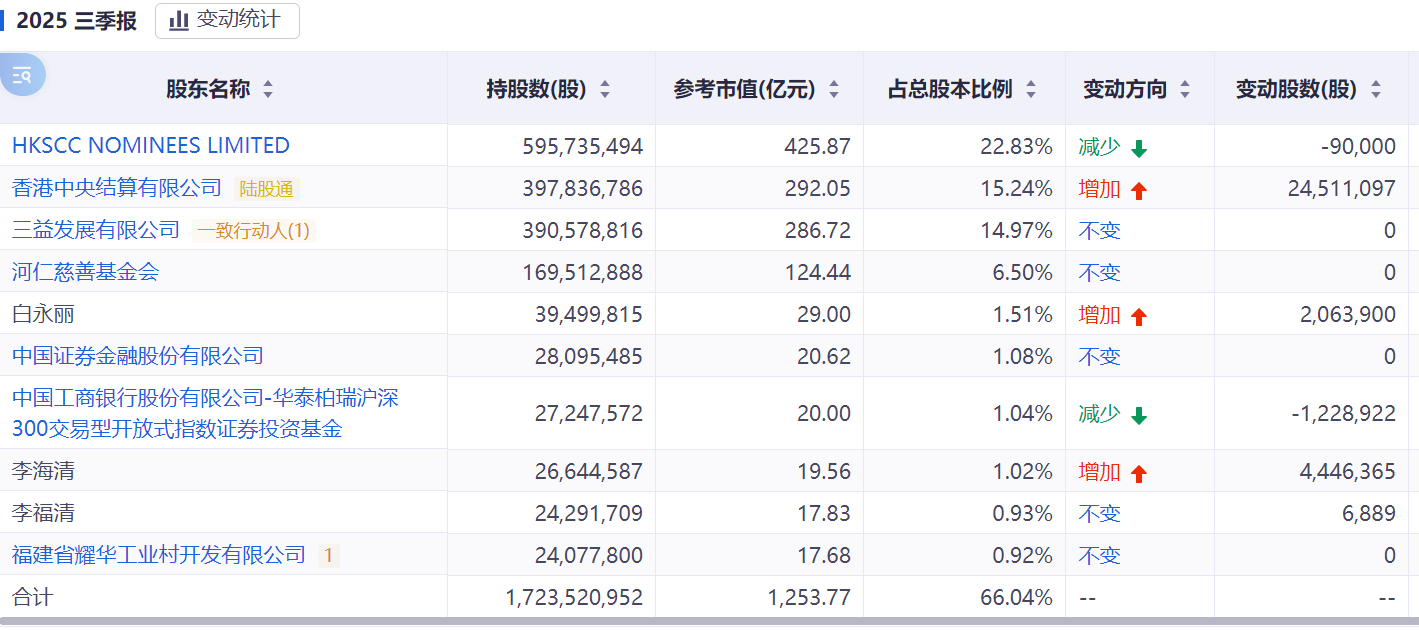This screenshot has height=630, width=1419.
Task: Open 福建省耀华工业村开发有限公司 link
Action: click(159, 554)
